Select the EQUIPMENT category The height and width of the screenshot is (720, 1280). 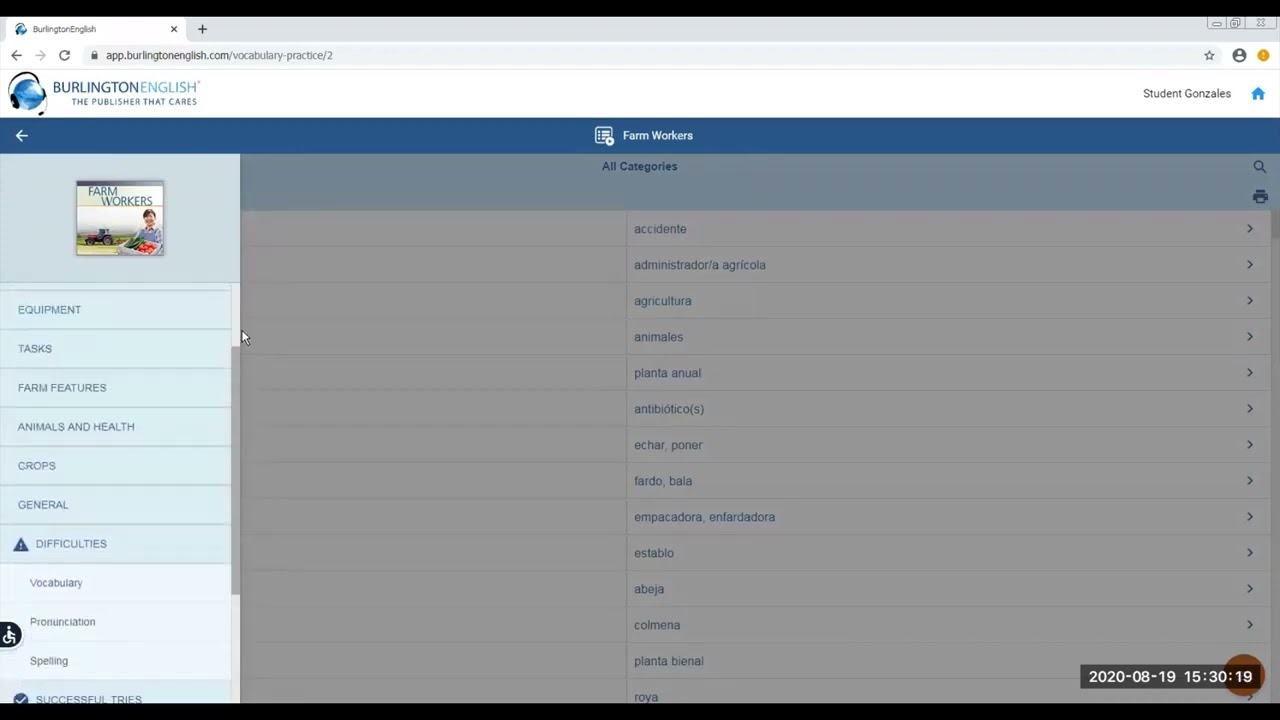(115, 310)
